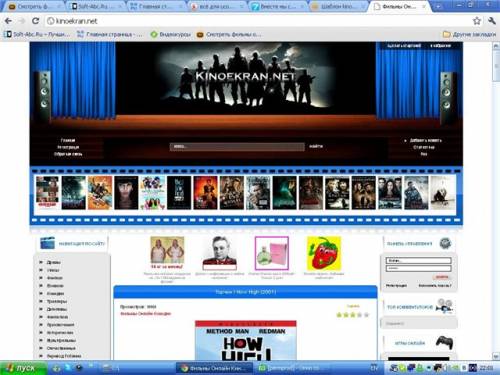Switch to the Soft-Abc.Ru browser tab
The width and height of the screenshot is (500, 375).
pos(96,6)
